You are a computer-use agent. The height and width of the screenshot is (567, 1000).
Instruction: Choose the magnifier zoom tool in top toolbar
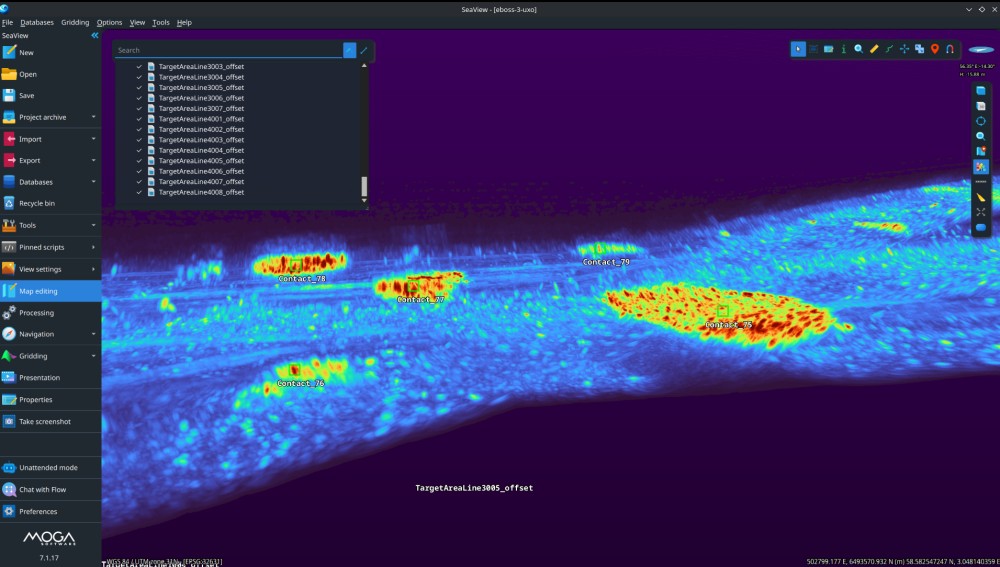(x=858, y=49)
